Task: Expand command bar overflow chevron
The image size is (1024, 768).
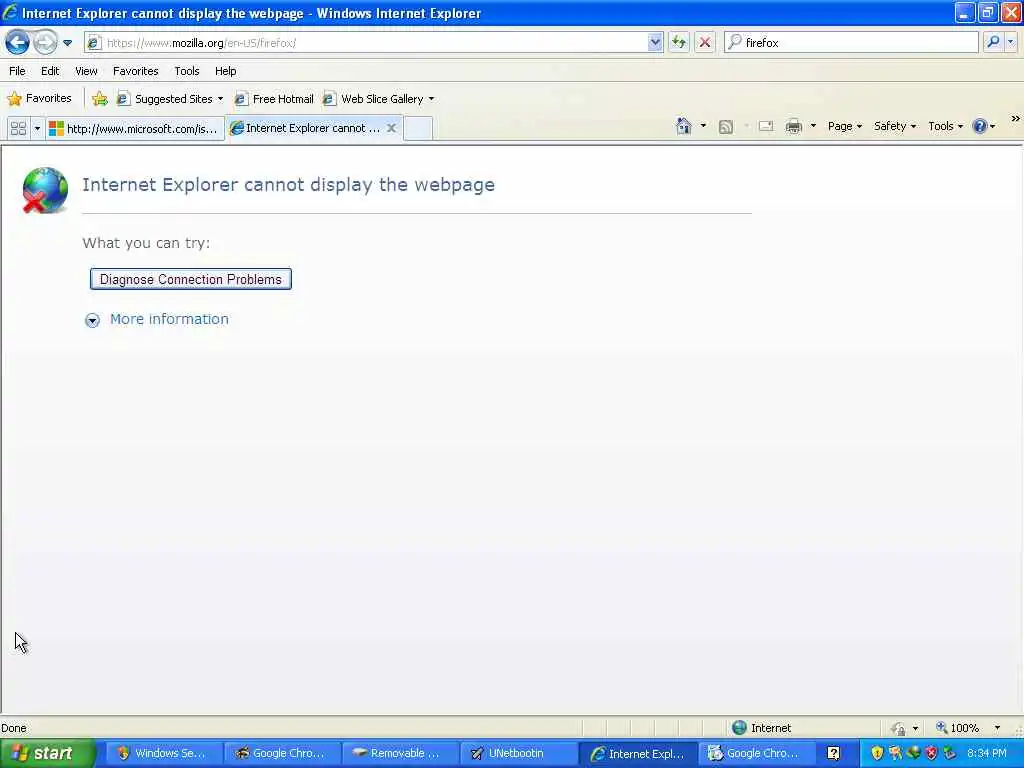Action: click(1015, 119)
